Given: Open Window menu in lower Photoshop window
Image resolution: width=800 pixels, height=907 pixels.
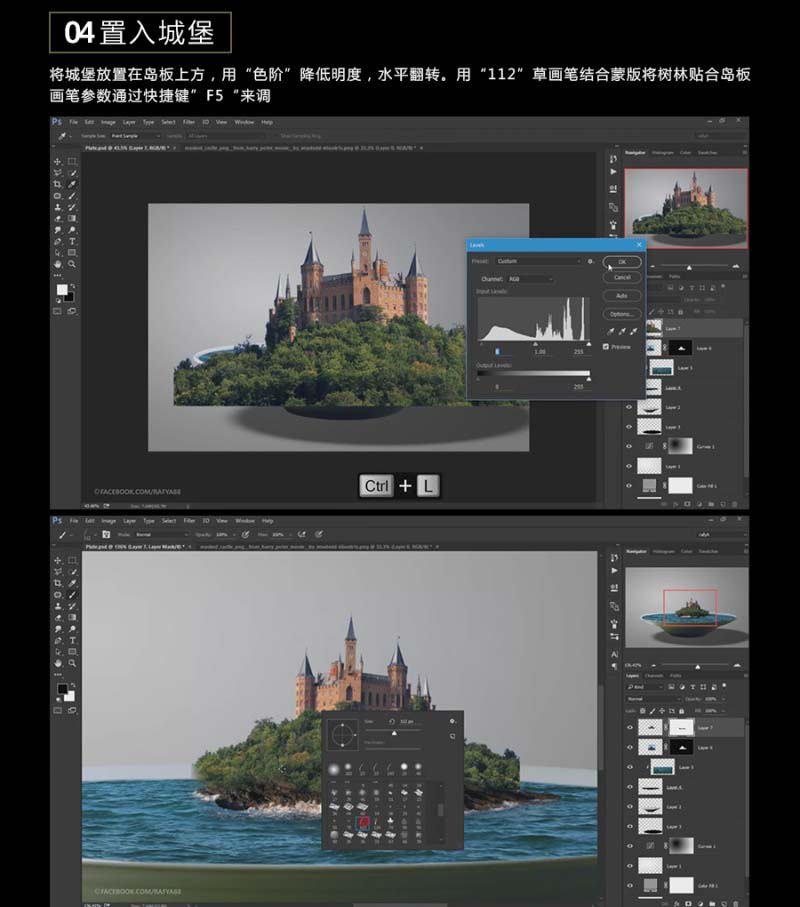Looking at the screenshot, I should coord(245,521).
